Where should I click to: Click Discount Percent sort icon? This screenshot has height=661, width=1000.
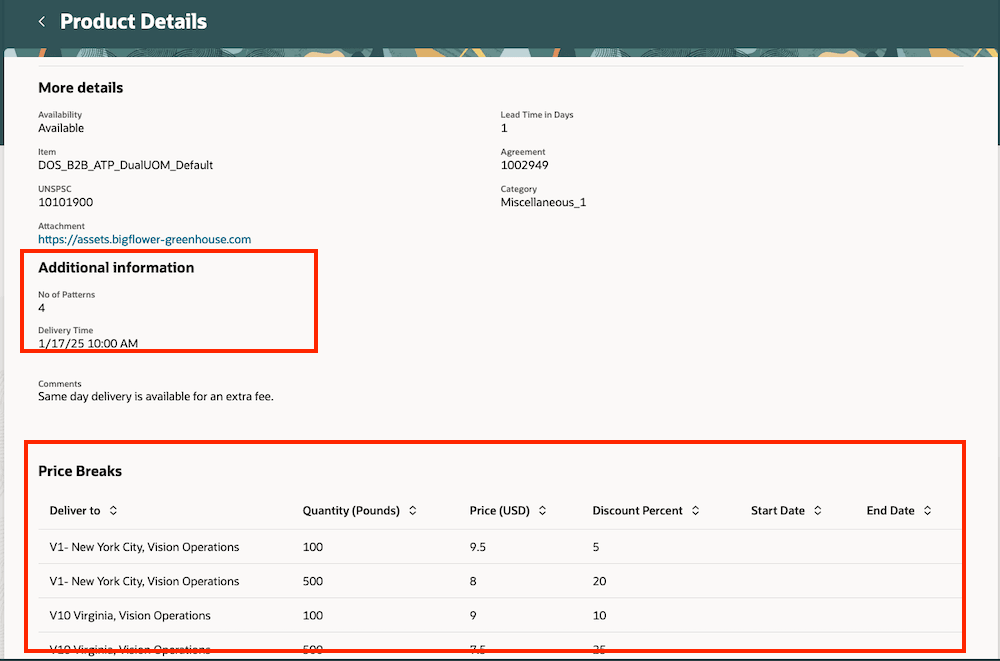pyautogui.click(x=695, y=511)
